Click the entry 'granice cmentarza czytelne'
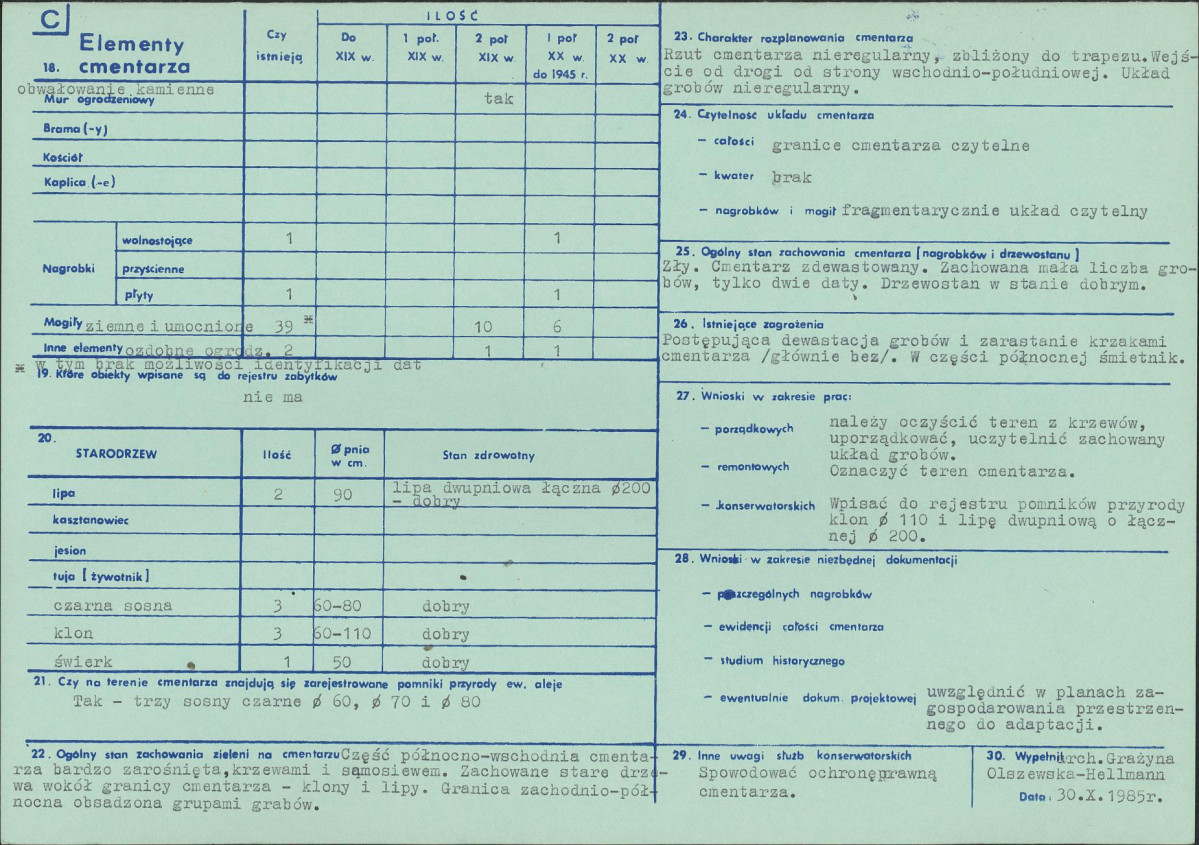 coord(901,145)
